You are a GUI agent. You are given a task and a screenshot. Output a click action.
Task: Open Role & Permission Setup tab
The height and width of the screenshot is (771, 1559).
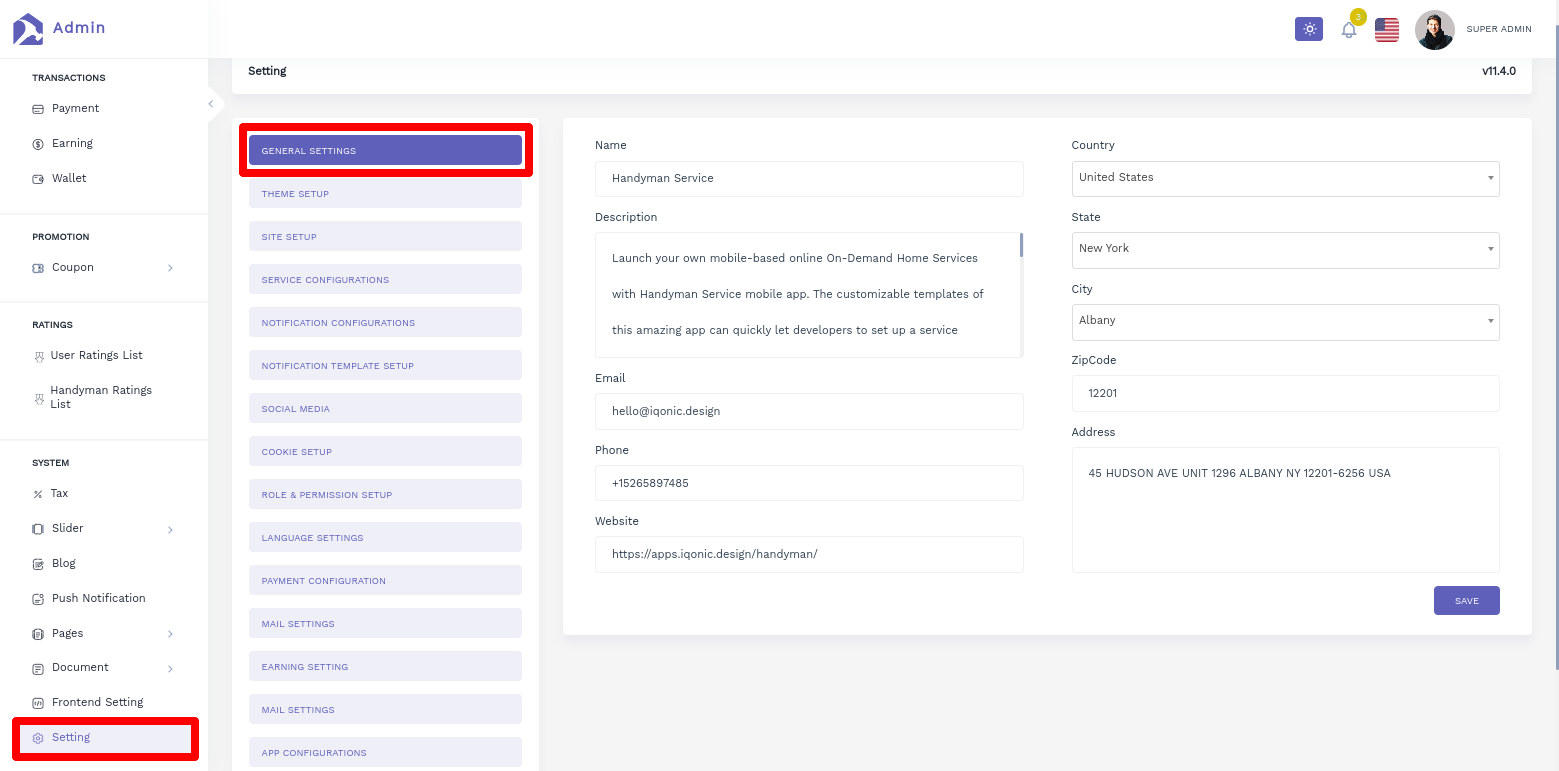point(385,494)
